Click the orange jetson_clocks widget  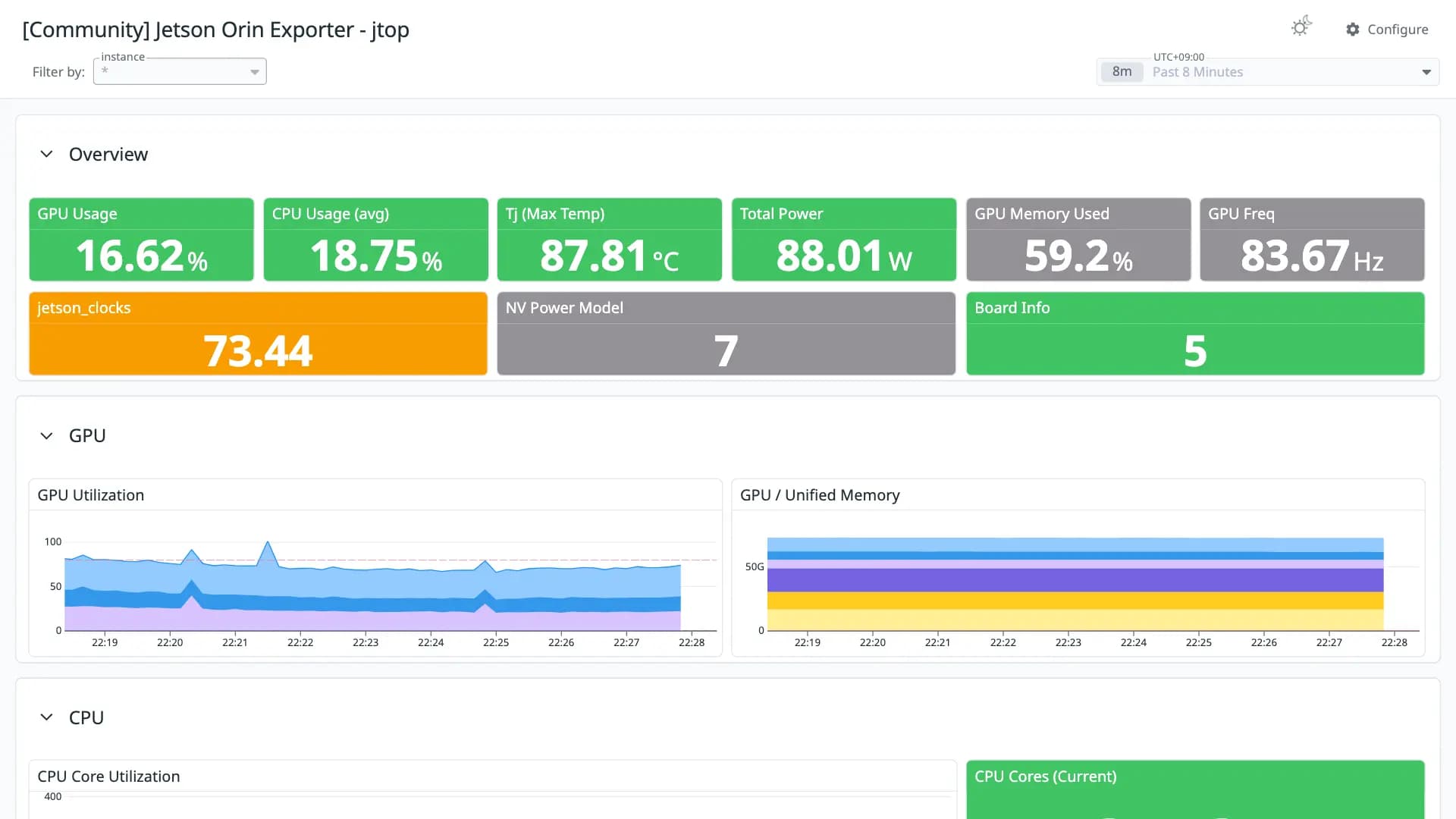[259, 334]
